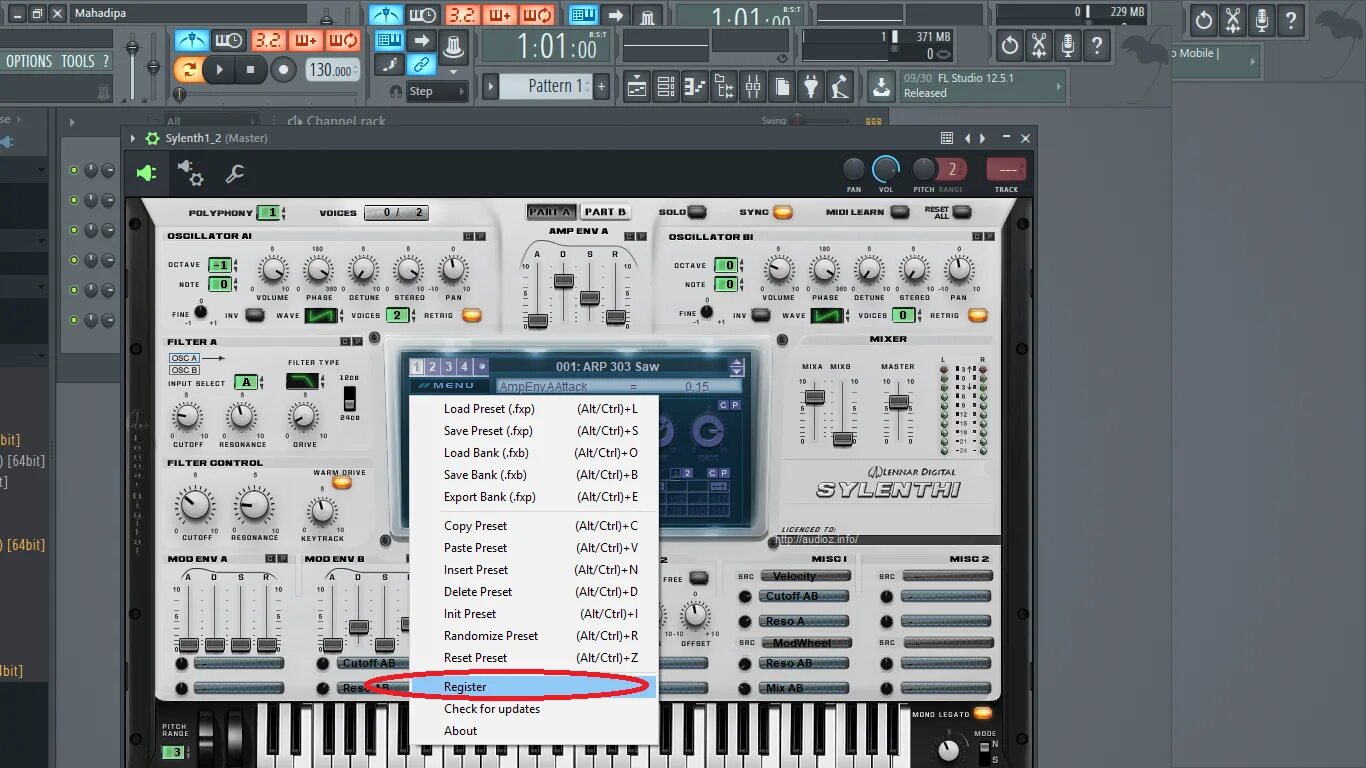Toggle Oscillator B1 INV switch
This screenshot has width=1366, height=768.
click(x=761, y=315)
